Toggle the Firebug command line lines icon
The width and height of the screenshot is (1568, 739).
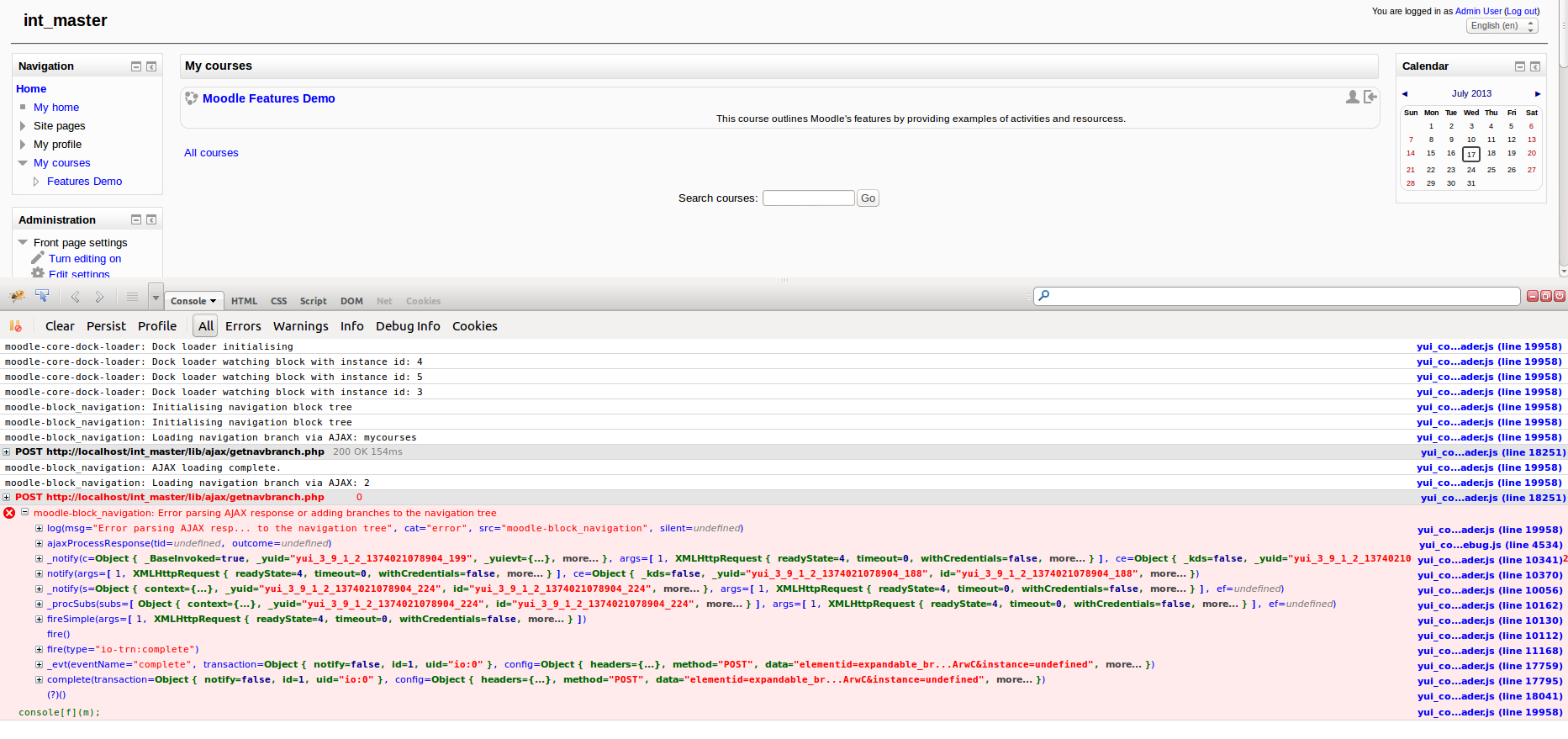coord(132,297)
